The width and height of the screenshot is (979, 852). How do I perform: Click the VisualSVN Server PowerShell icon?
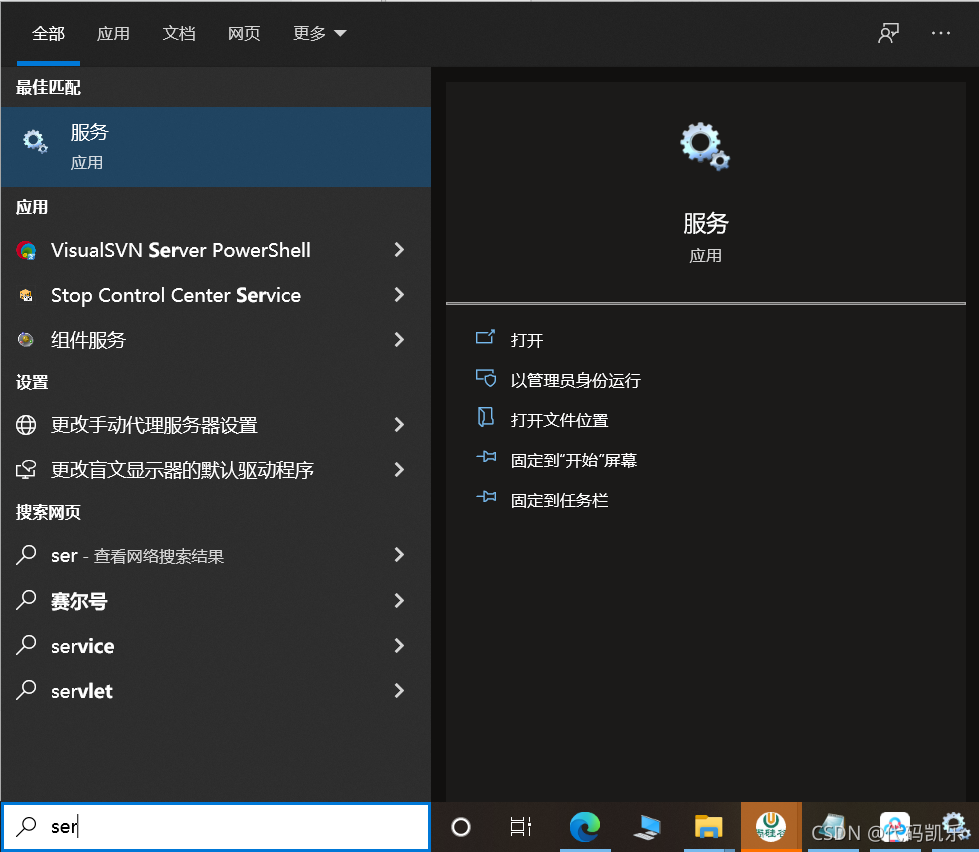click(26, 250)
